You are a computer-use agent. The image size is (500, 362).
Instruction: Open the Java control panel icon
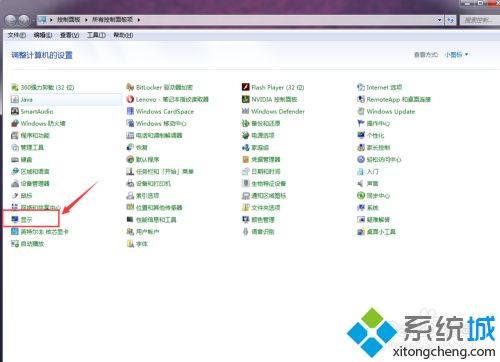(x=15, y=99)
